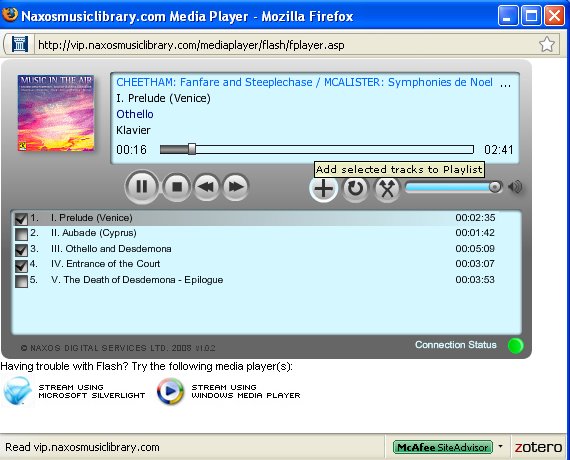Image resolution: width=570 pixels, height=460 pixels.
Task: Skip ahead with the fast-forward button
Action: pyautogui.click(x=236, y=187)
